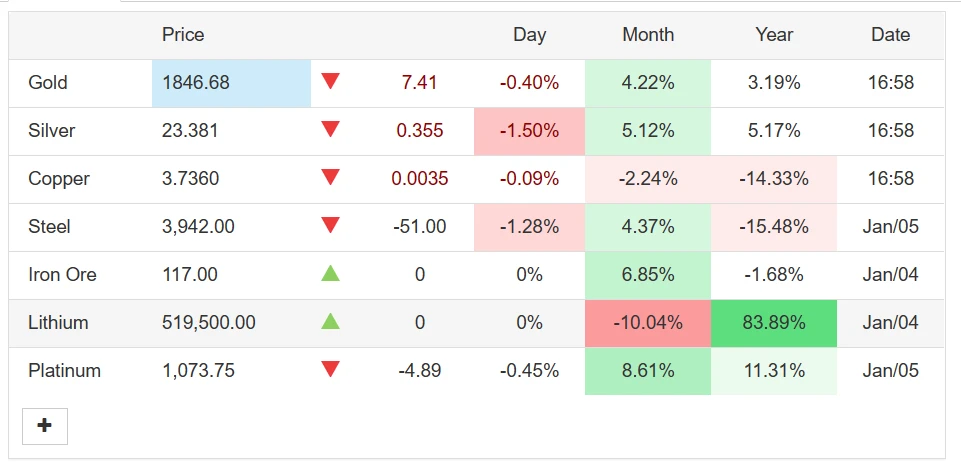The width and height of the screenshot is (961, 463).
Task: Click the Day column header
Action: (x=530, y=34)
